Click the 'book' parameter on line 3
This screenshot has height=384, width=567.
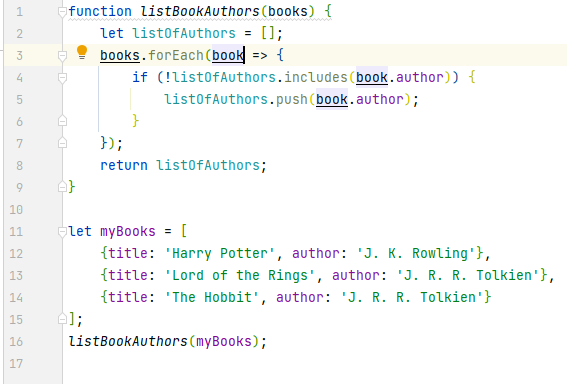click(x=228, y=56)
